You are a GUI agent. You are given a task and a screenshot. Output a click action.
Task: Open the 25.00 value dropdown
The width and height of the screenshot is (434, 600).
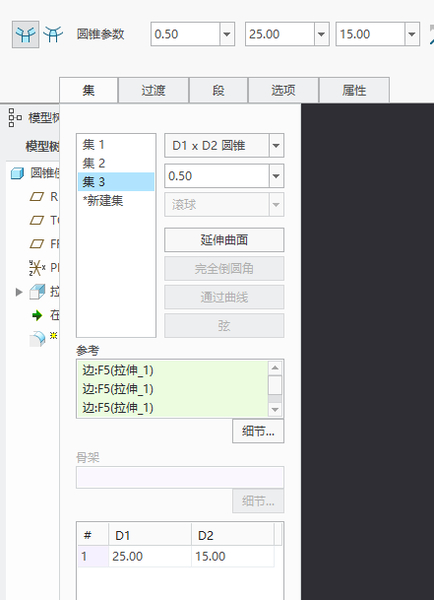[x=321, y=34]
